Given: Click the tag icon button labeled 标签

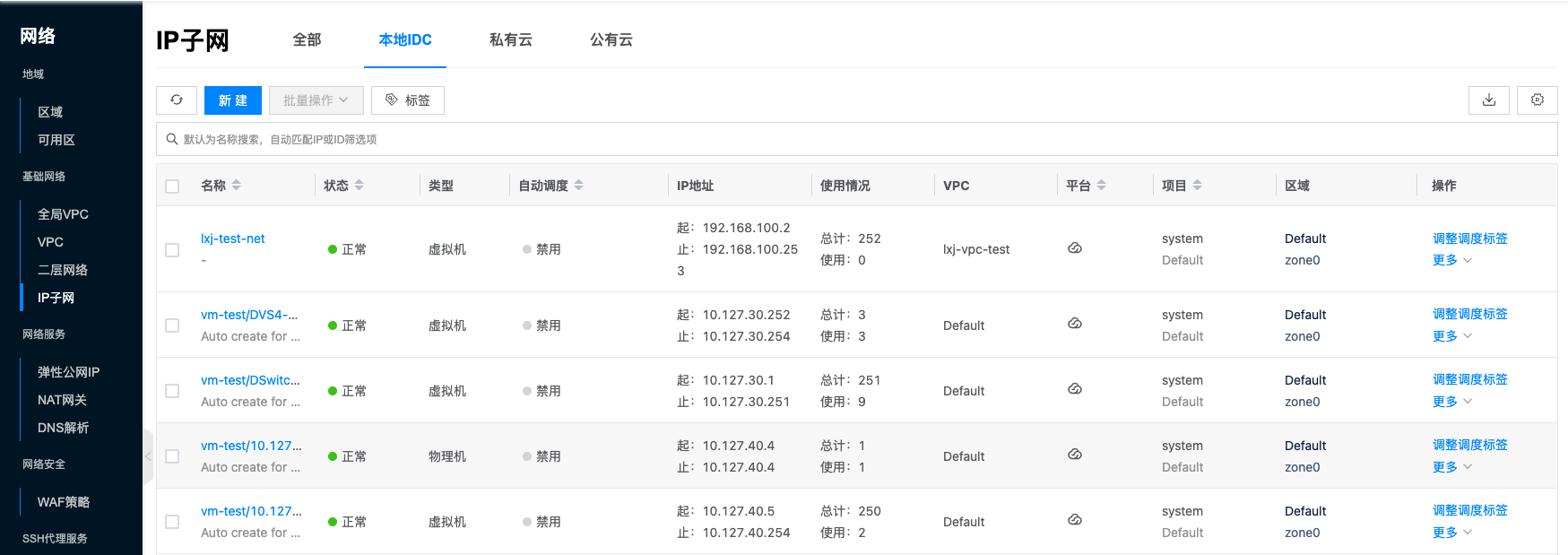Looking at the screenshot, I should click(x=408, y=100).
